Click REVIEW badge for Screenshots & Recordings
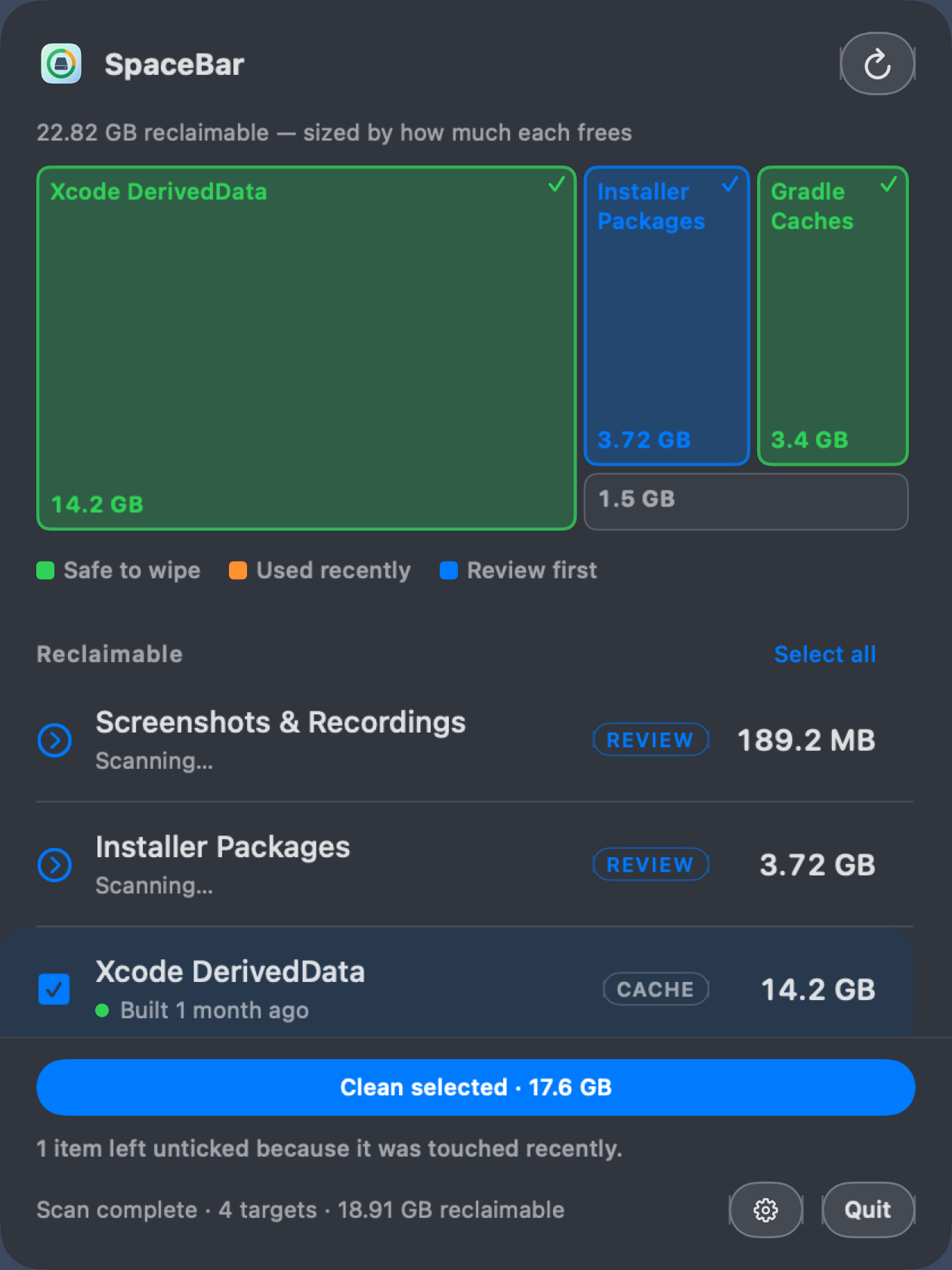 coord(651,740)
